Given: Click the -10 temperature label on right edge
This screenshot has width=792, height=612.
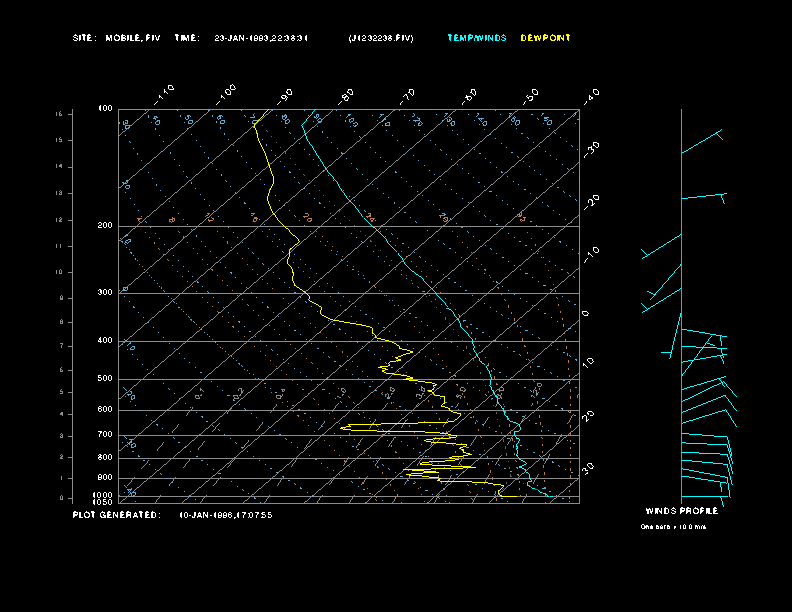Looking at the screenshot, I should coord(591,255).
